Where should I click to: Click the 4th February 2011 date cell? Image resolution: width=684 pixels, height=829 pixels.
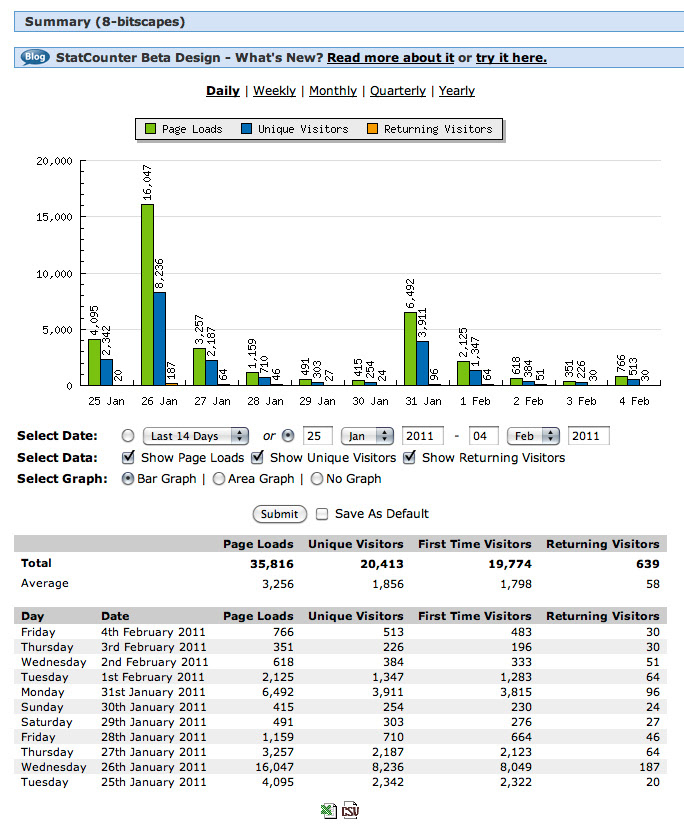click(153, 632)
